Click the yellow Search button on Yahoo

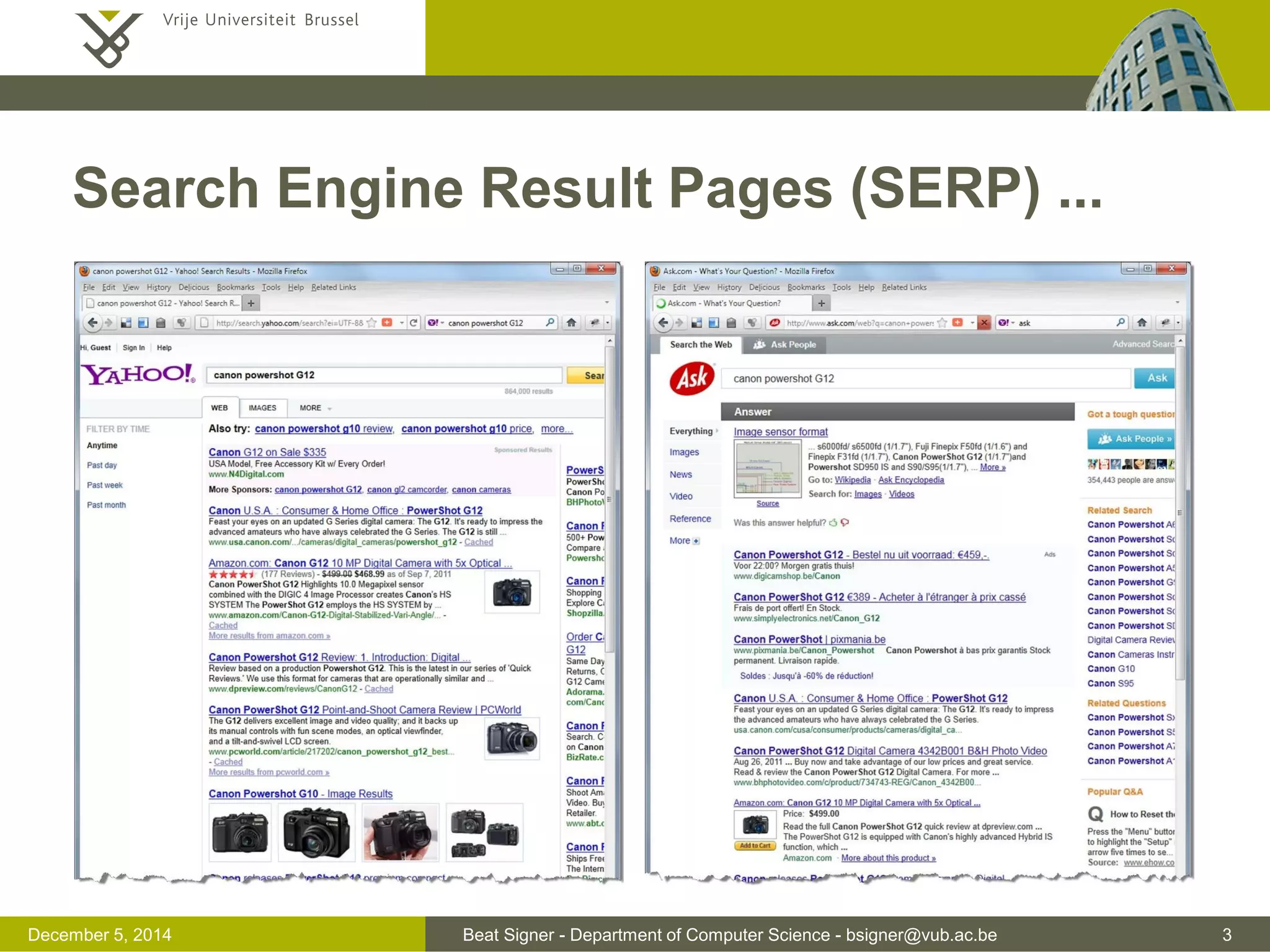click(x=585, y=375)
